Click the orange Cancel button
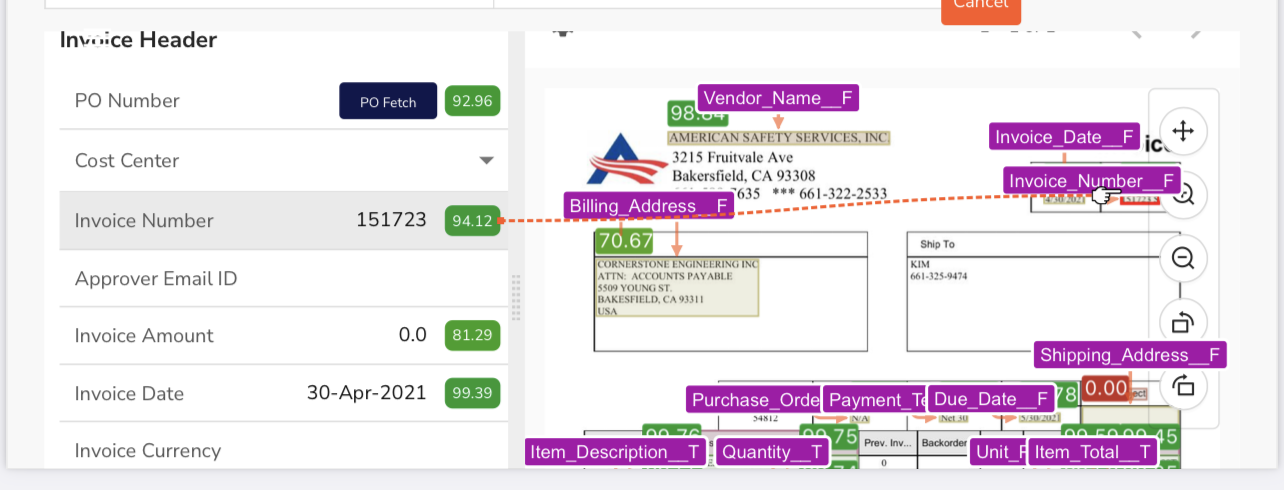This screenshot has height=490, width=1284. 980,8
